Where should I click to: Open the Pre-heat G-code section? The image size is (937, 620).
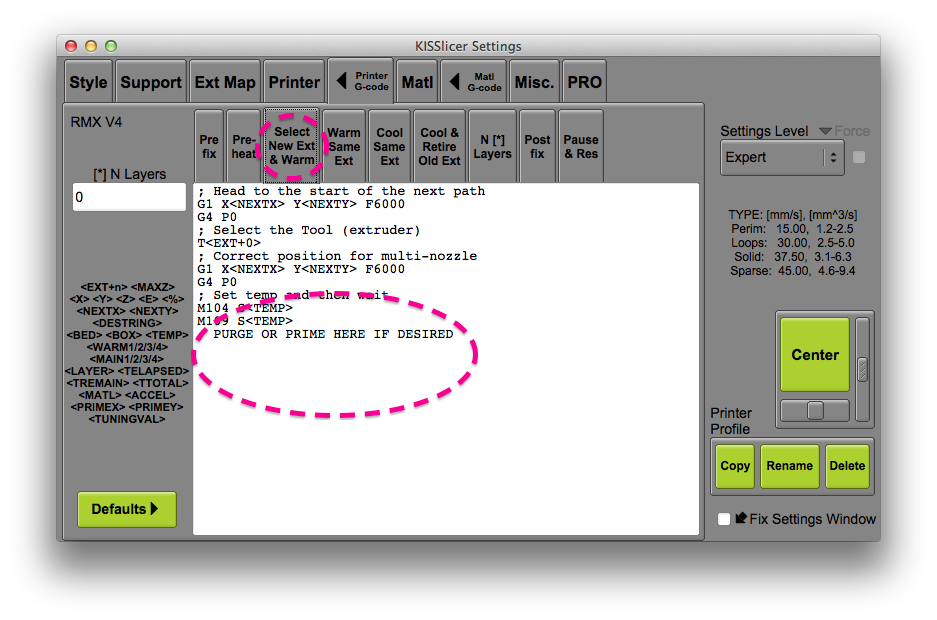[244, 146]
